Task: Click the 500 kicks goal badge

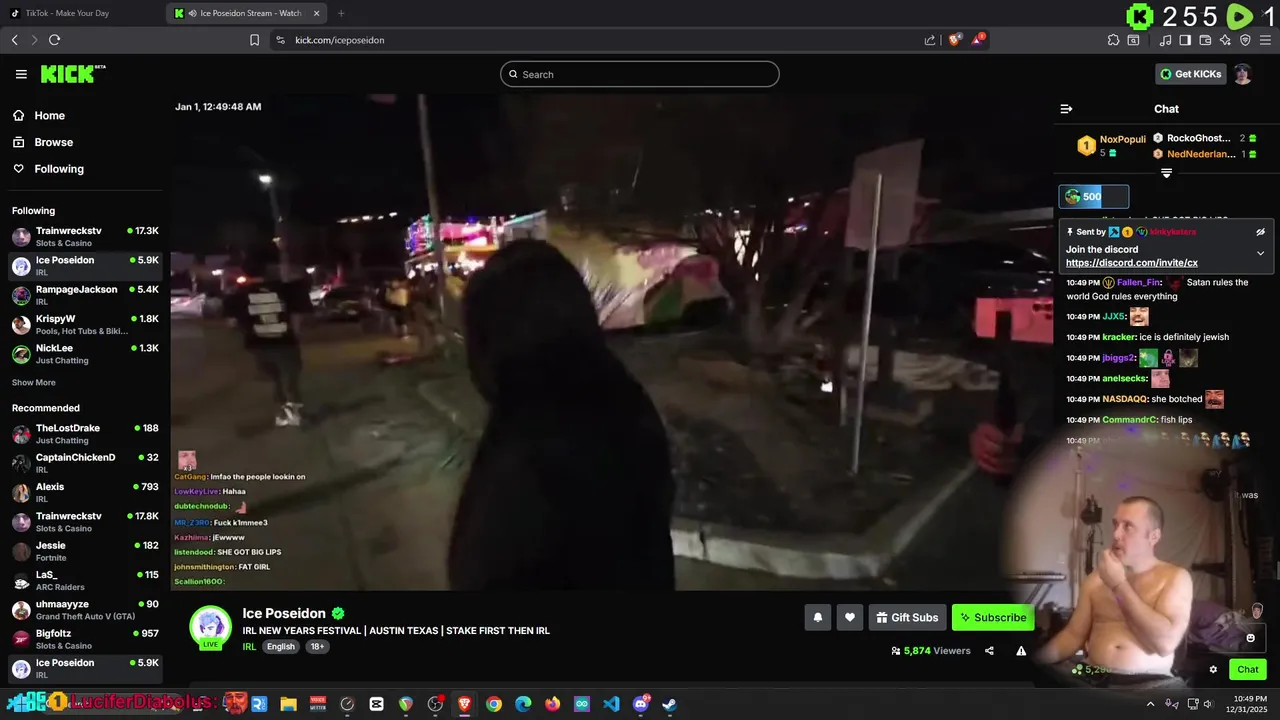Action: [1094, 197]
